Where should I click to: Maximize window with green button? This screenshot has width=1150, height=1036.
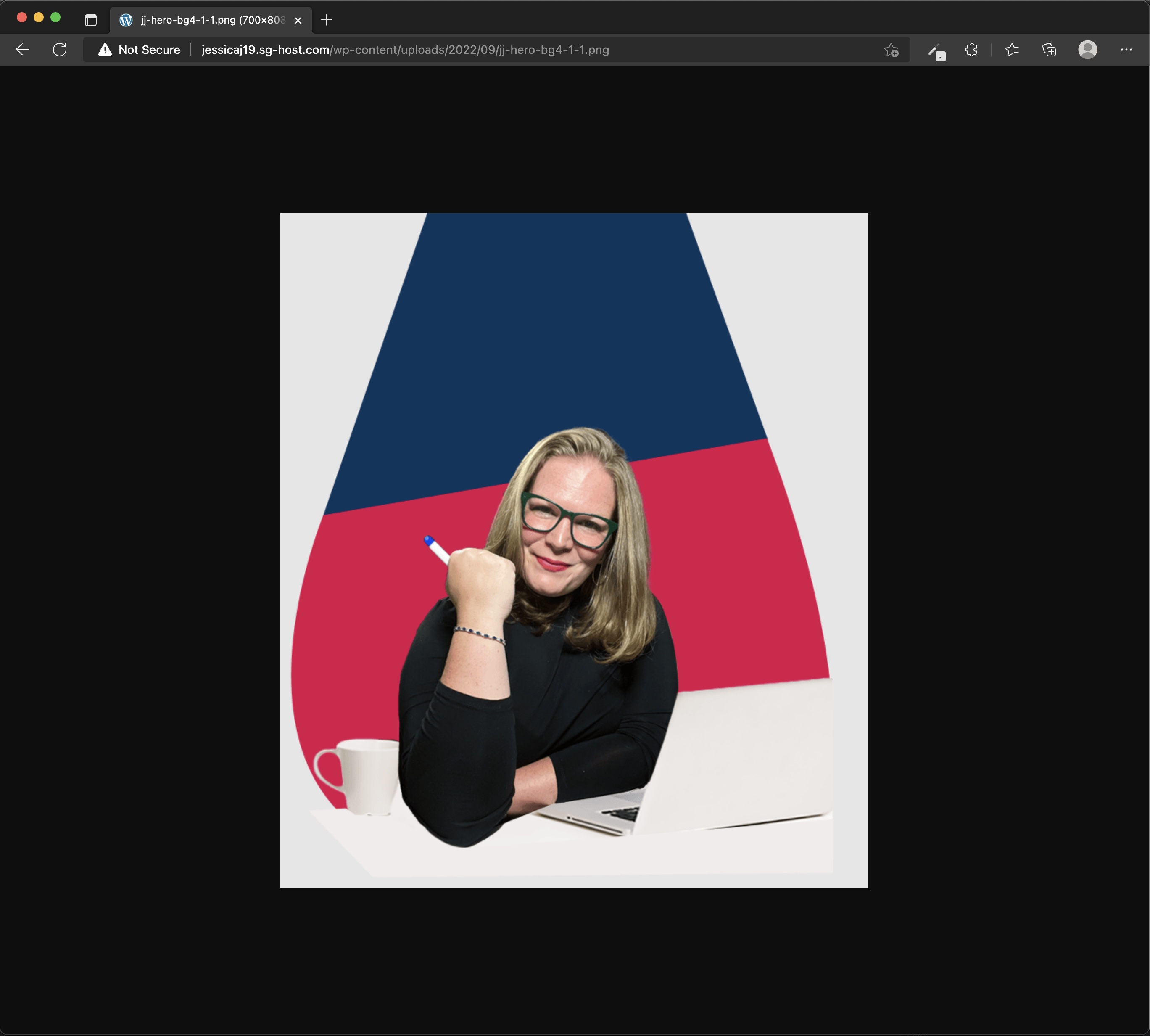pos(55,18)
